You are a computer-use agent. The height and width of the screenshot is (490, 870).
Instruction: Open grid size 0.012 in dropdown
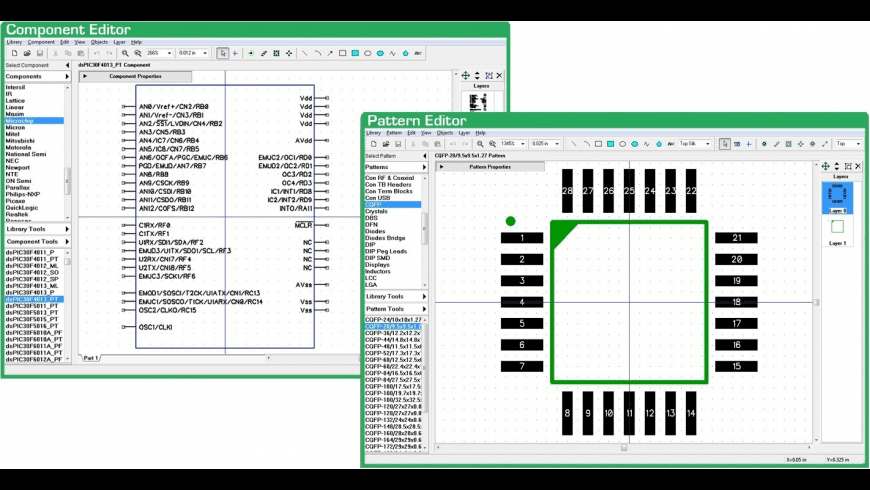coord(205,53)
